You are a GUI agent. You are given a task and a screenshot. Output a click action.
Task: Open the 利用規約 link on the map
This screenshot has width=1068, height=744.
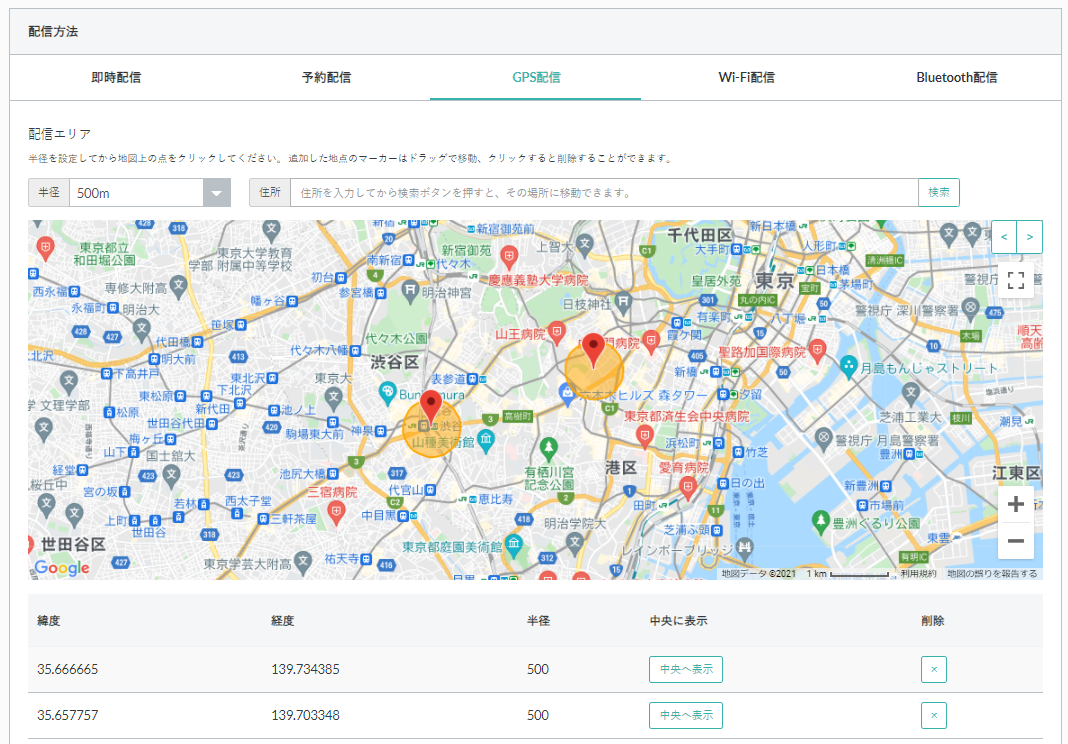pyautogui.click(x=918, y=574)
